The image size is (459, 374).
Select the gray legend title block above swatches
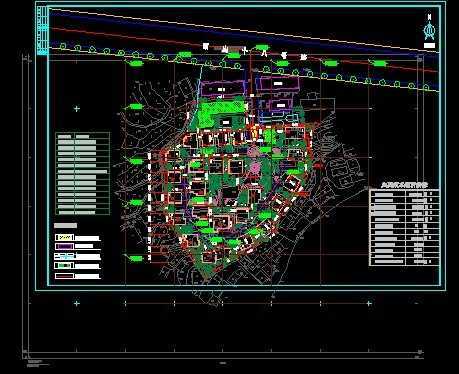point(66,226)
